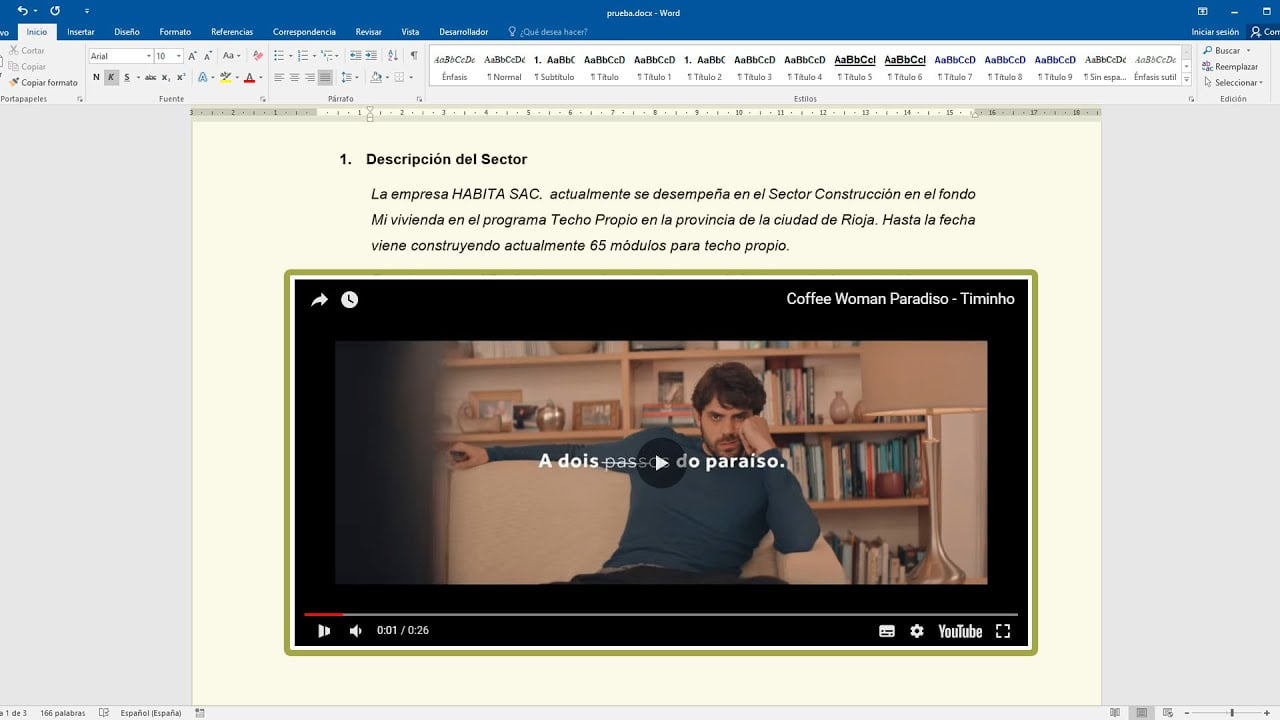Open the bullet list dropdown

coord(290,56)
